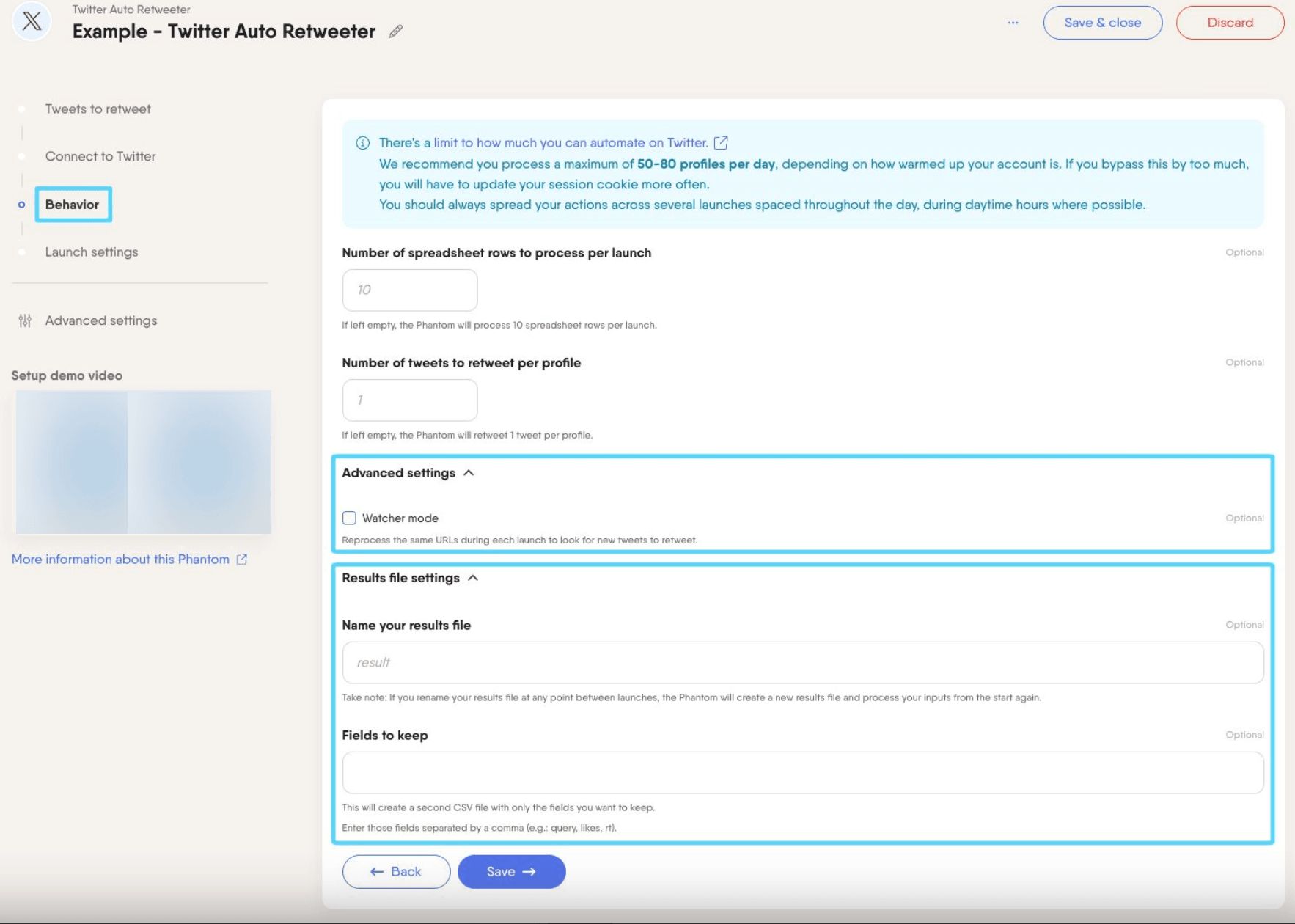This screenshot has width=1295, height=924.
Task: Focus the Fields to keep input
Action: point(803,772)
